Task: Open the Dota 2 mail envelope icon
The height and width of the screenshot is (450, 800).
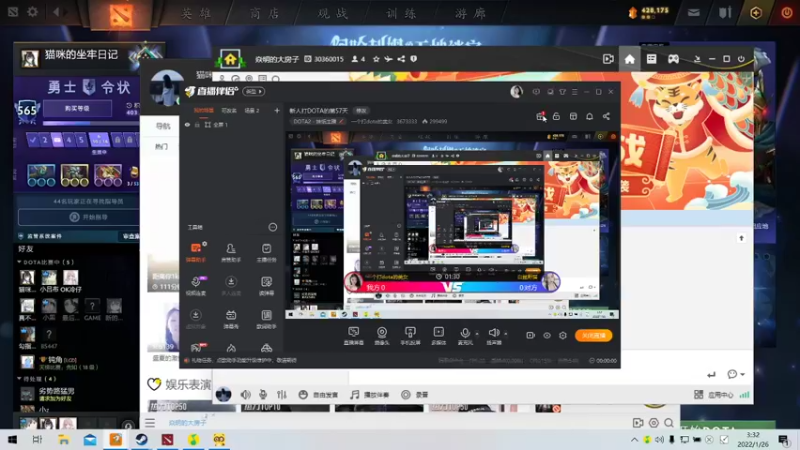Action: [x=693, y=13]
